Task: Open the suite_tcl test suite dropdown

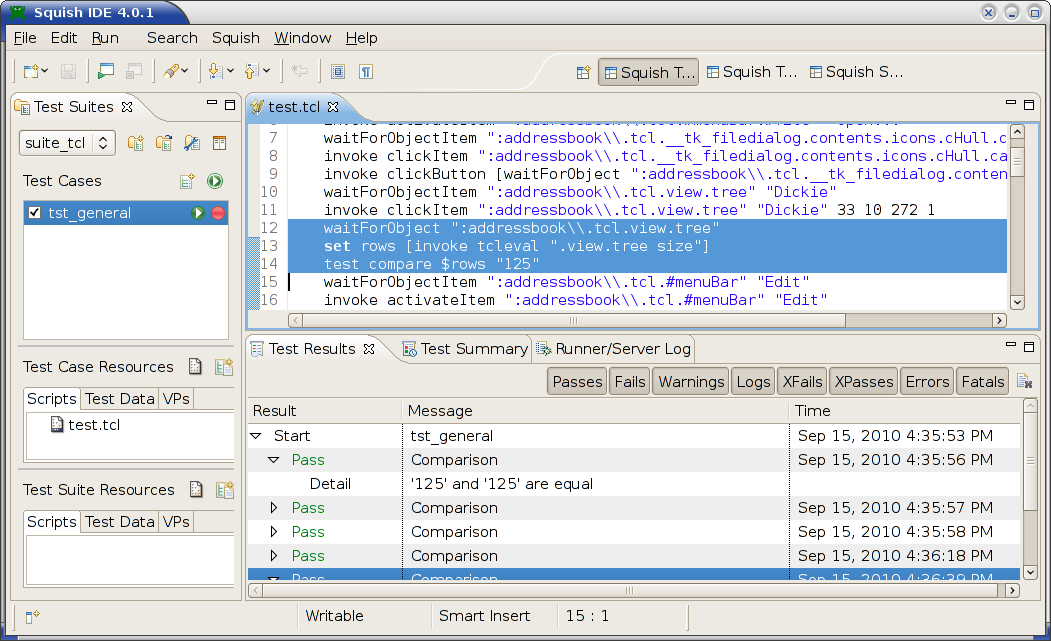Action: click(105, 143)
